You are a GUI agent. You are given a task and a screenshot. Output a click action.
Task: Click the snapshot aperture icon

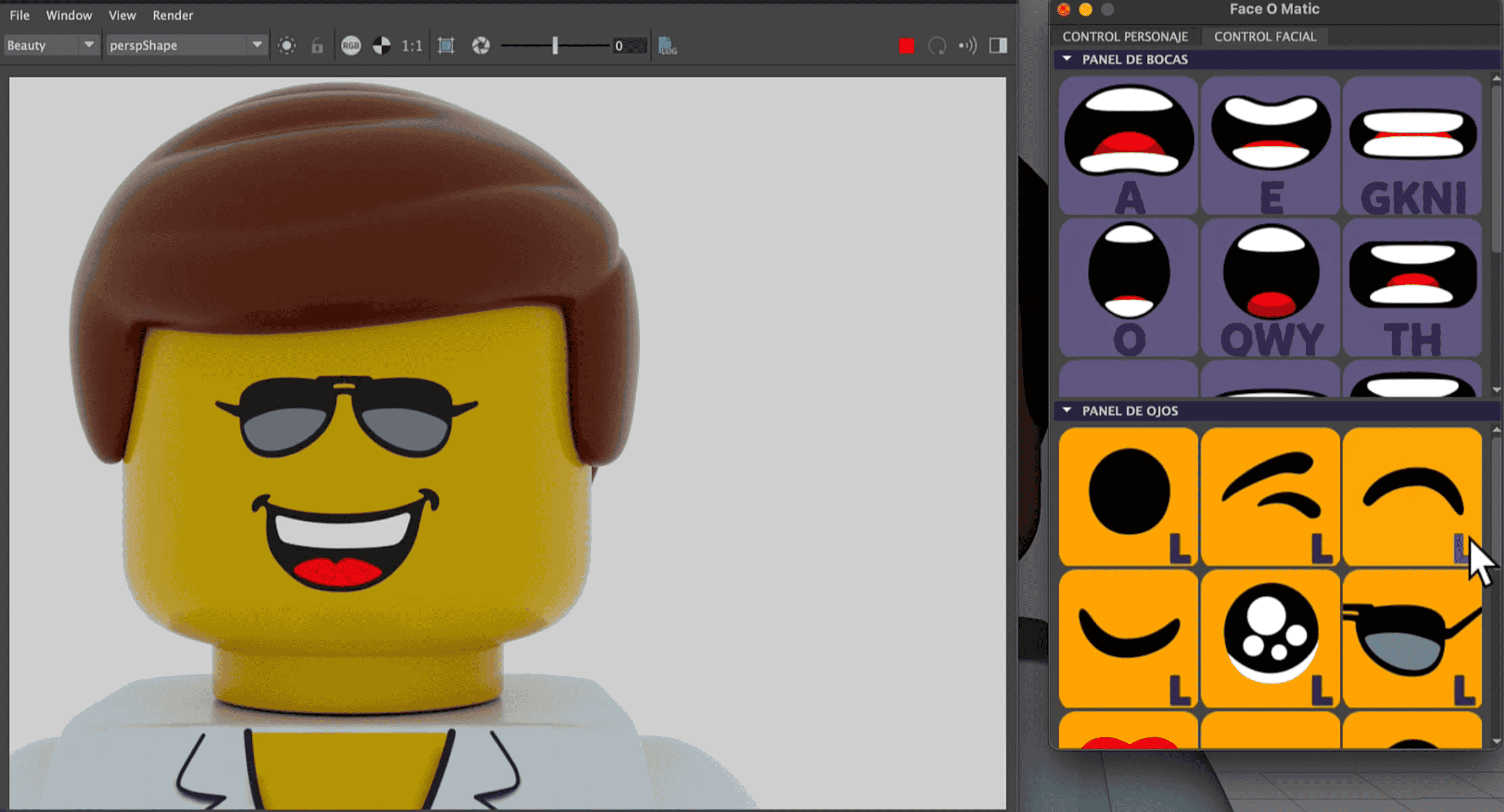tap(480, 46)
